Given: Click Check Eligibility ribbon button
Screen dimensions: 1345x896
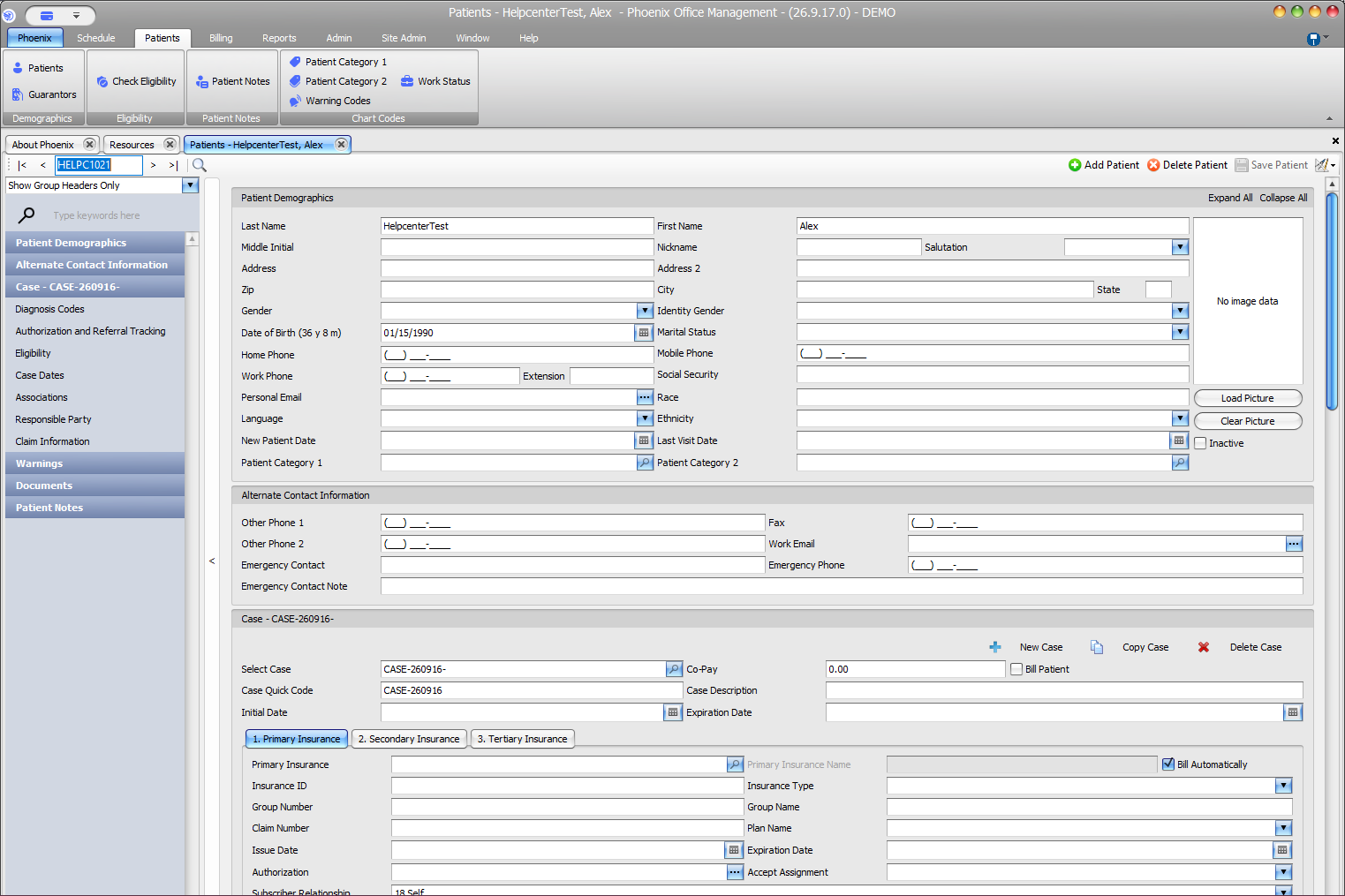Looking at the screenshot, I should click(136, 81).
